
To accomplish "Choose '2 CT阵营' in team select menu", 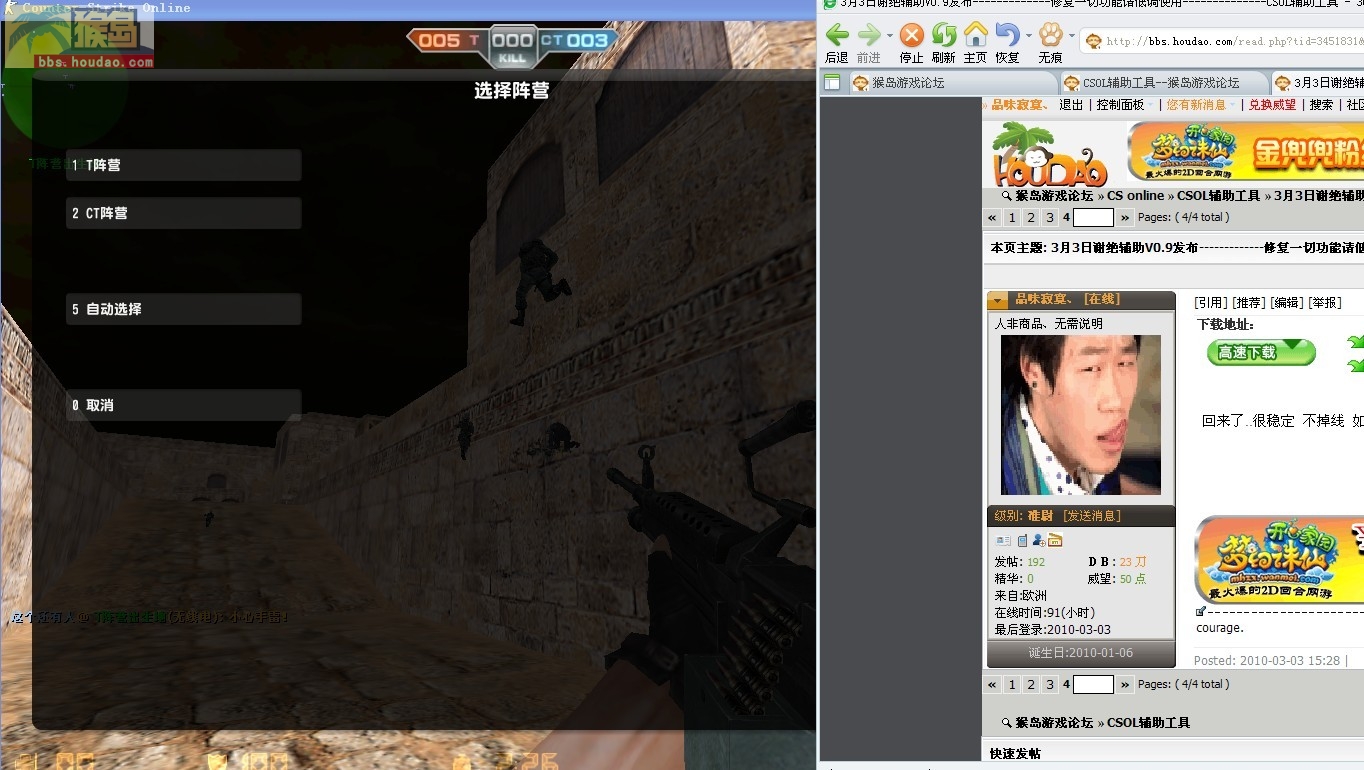I will 184,213.
